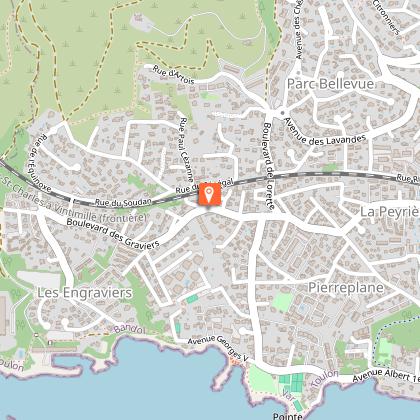Click the Rue de l'Equinoxe label

pyautogui.click(x=40, y=166)
